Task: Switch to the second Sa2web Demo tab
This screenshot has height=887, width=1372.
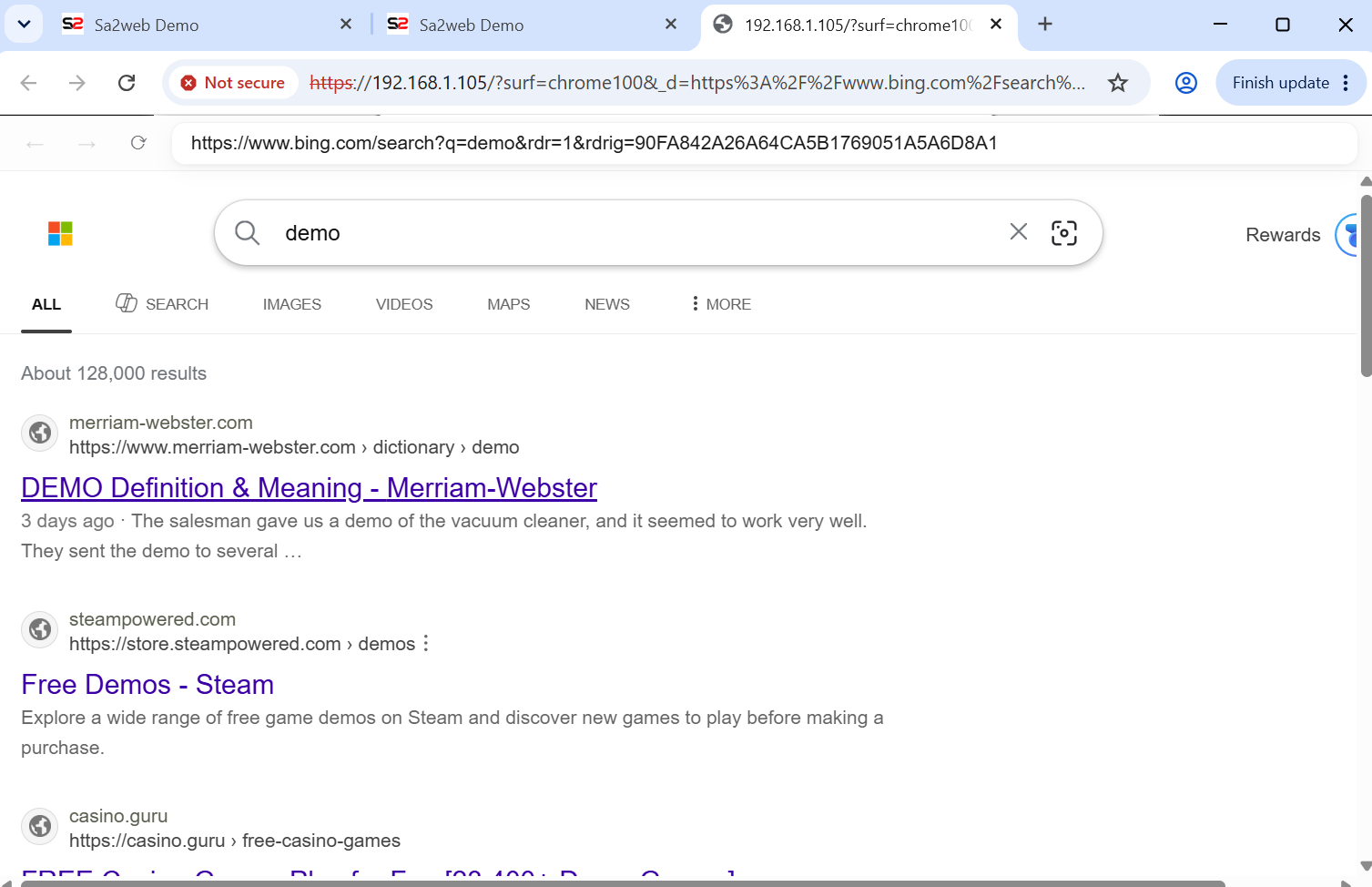Action: pos(533,25)
